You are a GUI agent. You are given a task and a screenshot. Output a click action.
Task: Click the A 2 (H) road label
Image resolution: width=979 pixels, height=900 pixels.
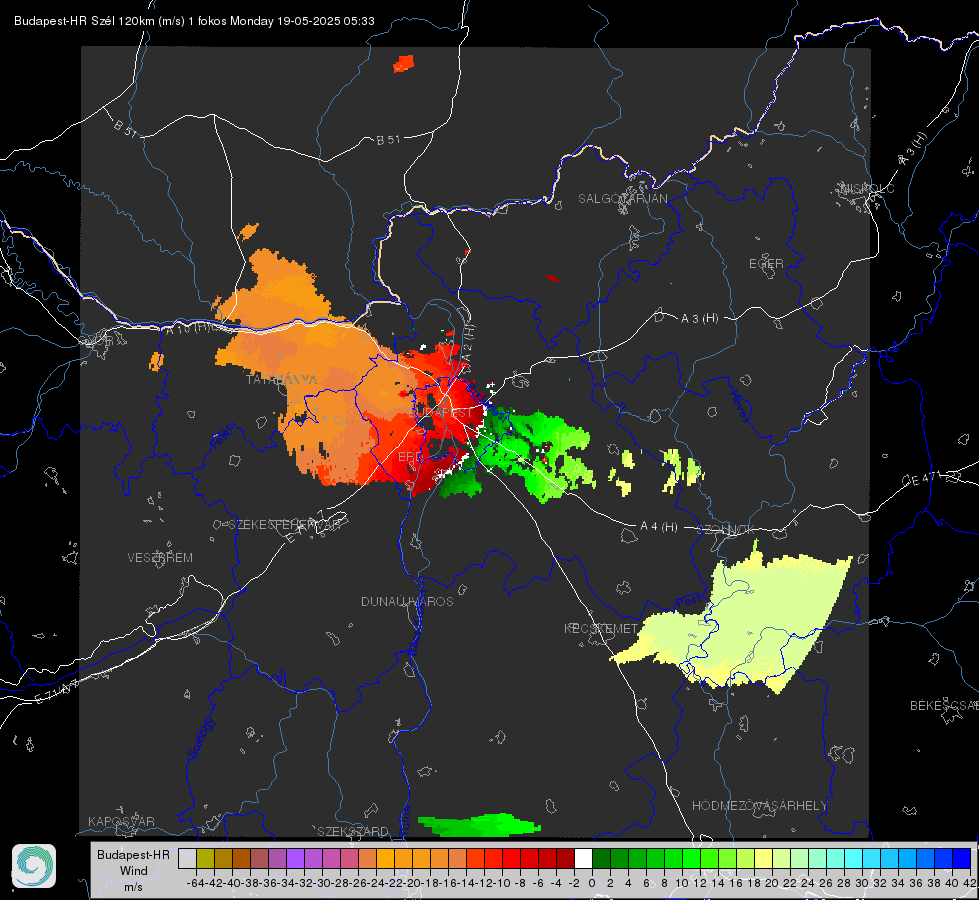coord(468,342)
